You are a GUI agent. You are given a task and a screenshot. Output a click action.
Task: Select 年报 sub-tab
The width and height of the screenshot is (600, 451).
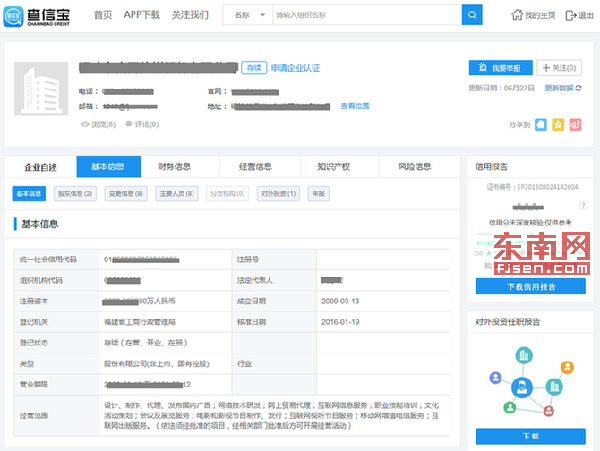click(318, 194)
